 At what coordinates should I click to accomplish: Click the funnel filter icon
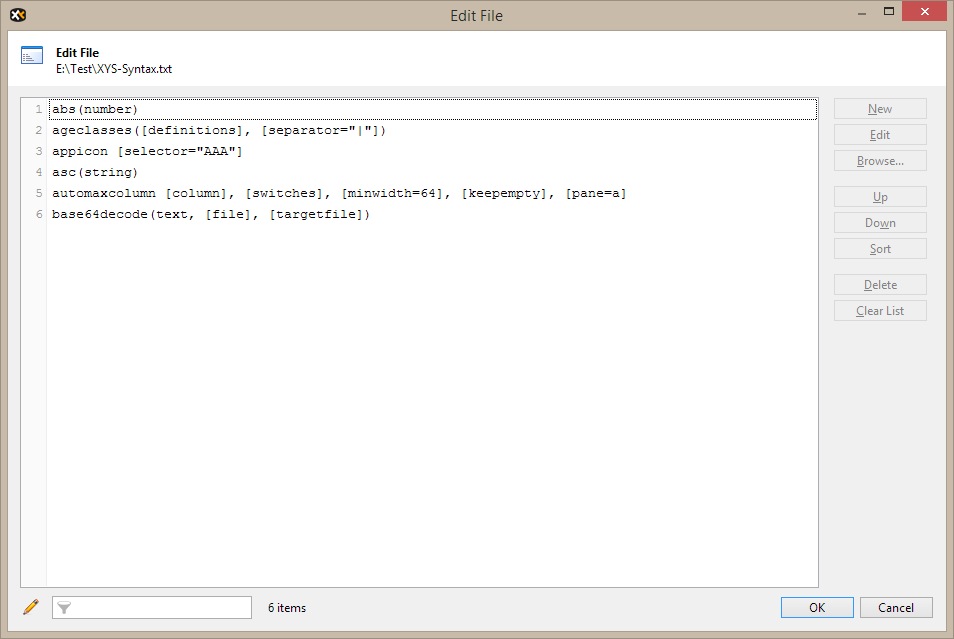click(64, 608)
